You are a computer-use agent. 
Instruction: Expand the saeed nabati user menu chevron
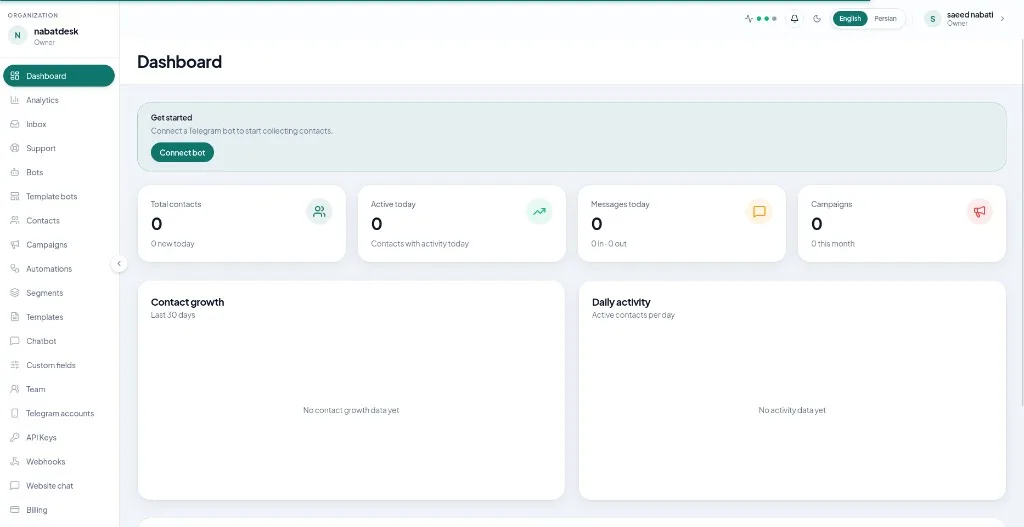click(1002, 19)
